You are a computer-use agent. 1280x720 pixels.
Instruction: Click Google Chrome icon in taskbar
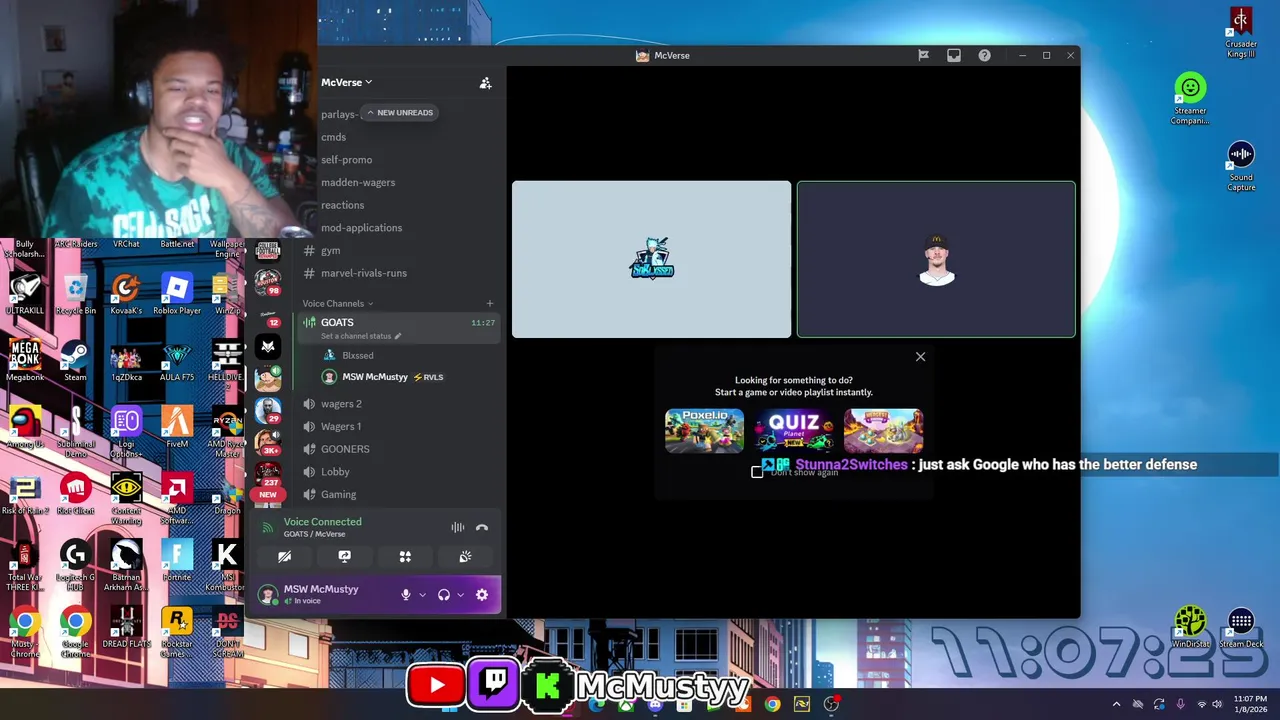[x=772, y=704]
